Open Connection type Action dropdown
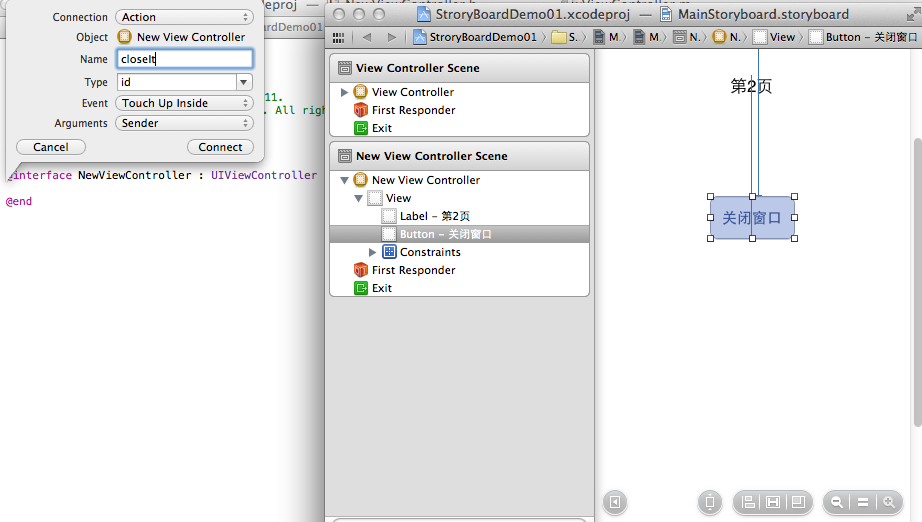 (184, 17)
